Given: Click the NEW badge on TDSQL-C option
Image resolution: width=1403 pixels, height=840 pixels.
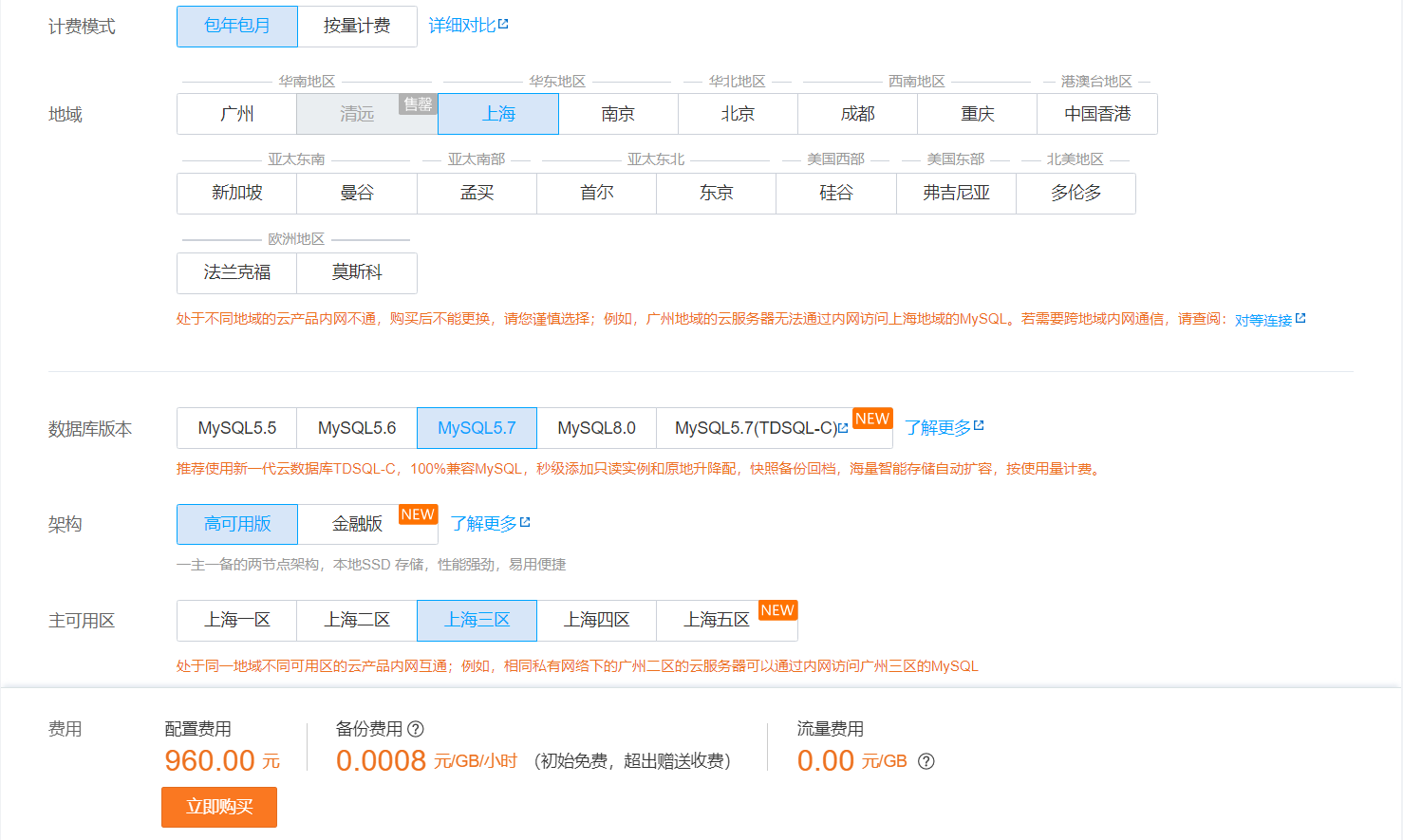Looking at the screenshot, I should point(872,419).
